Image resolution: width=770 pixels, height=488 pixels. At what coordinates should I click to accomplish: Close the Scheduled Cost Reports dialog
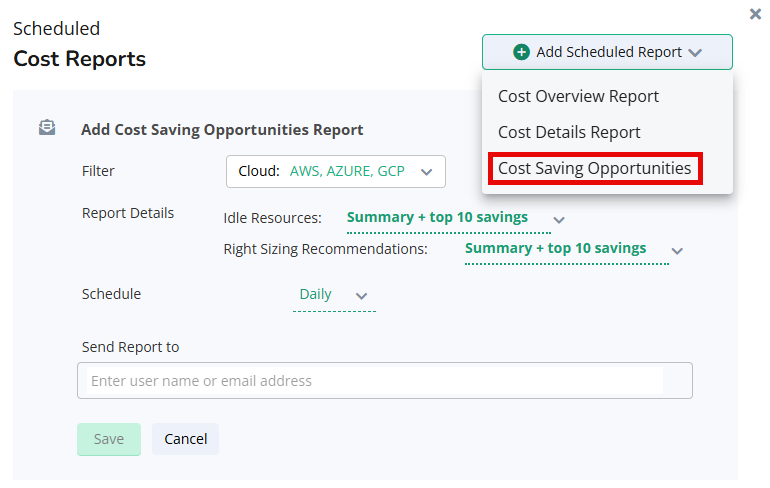click(755, 14)
